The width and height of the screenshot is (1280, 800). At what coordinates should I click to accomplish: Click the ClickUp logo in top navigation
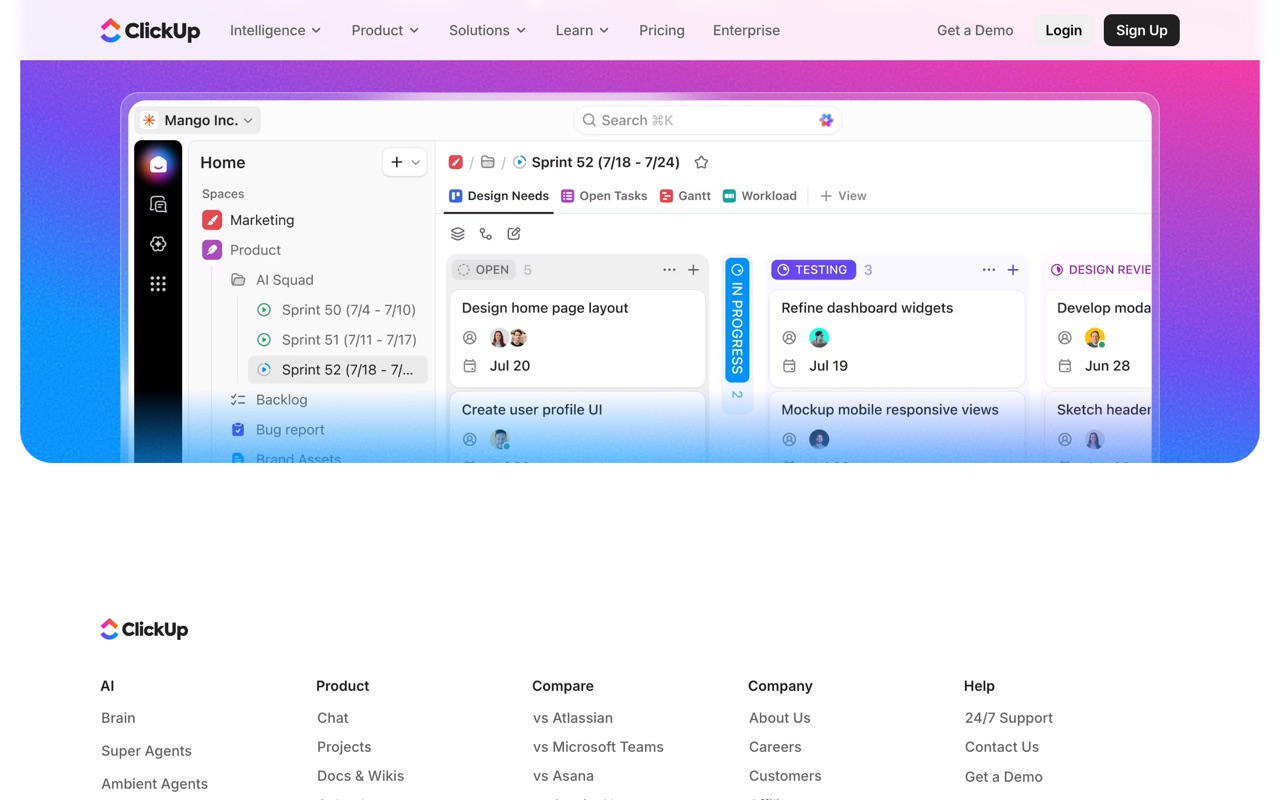coord(150,31)
